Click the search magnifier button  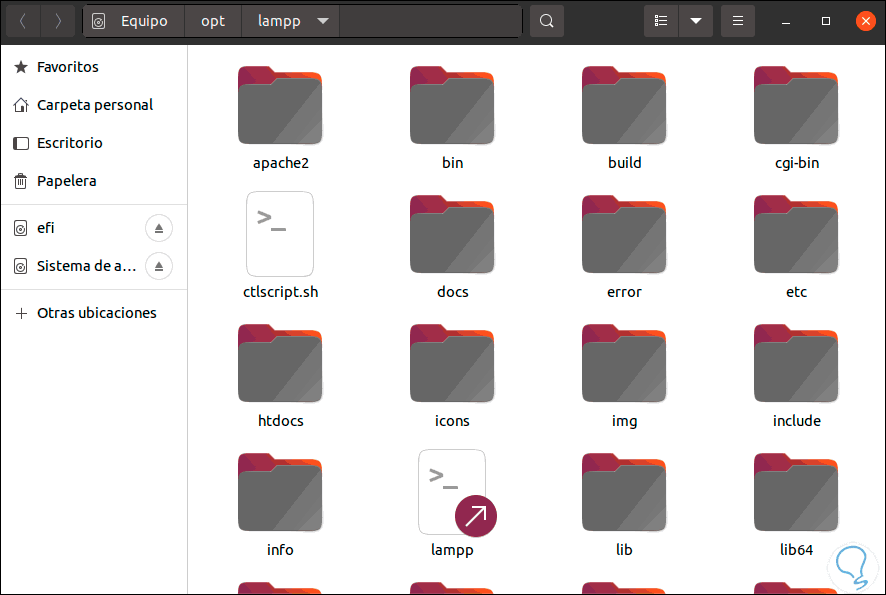tap(546, 21)
